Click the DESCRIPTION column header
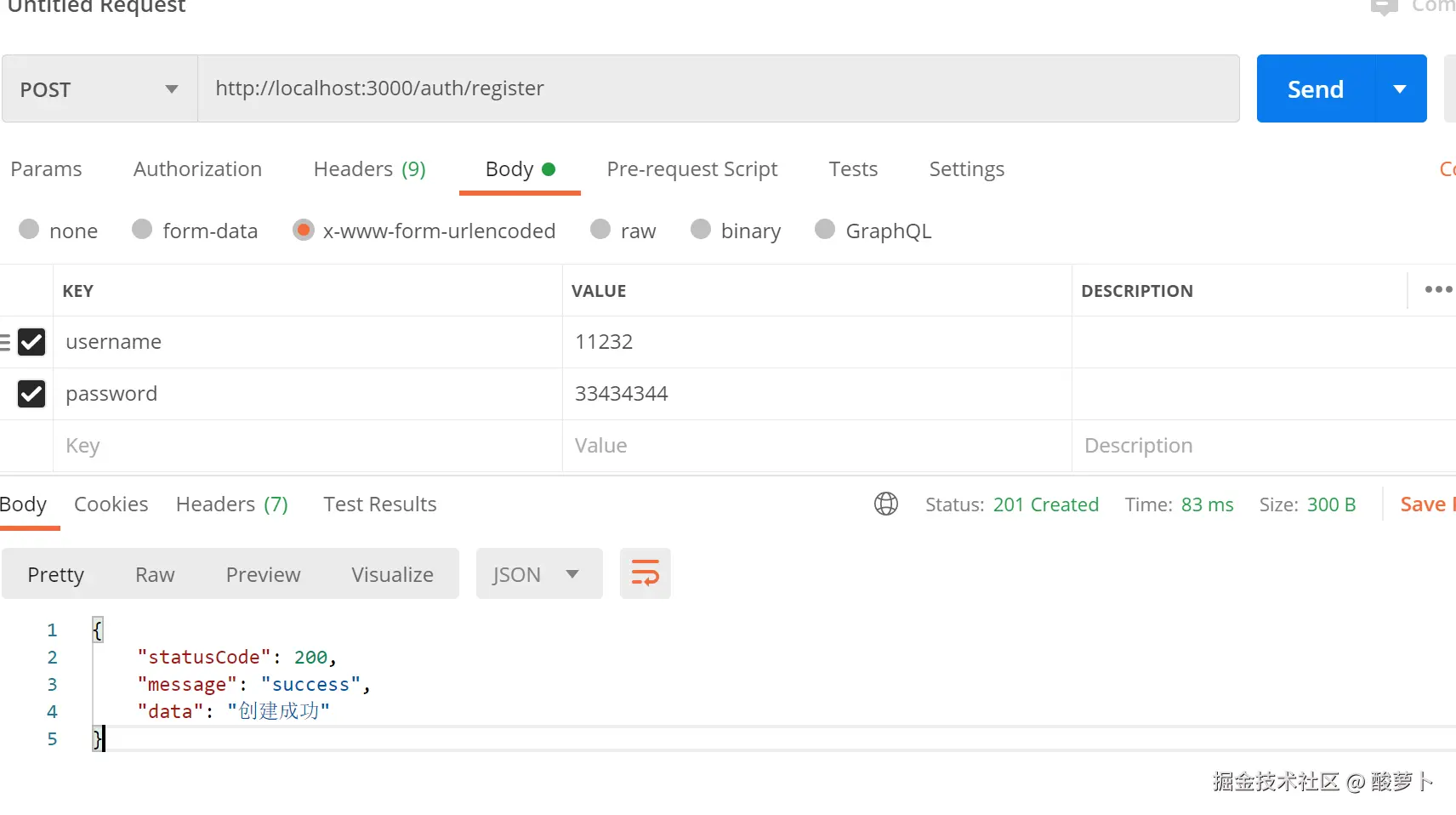Viewport: 1456px width, 815px height. click(x=1137, y=291)
